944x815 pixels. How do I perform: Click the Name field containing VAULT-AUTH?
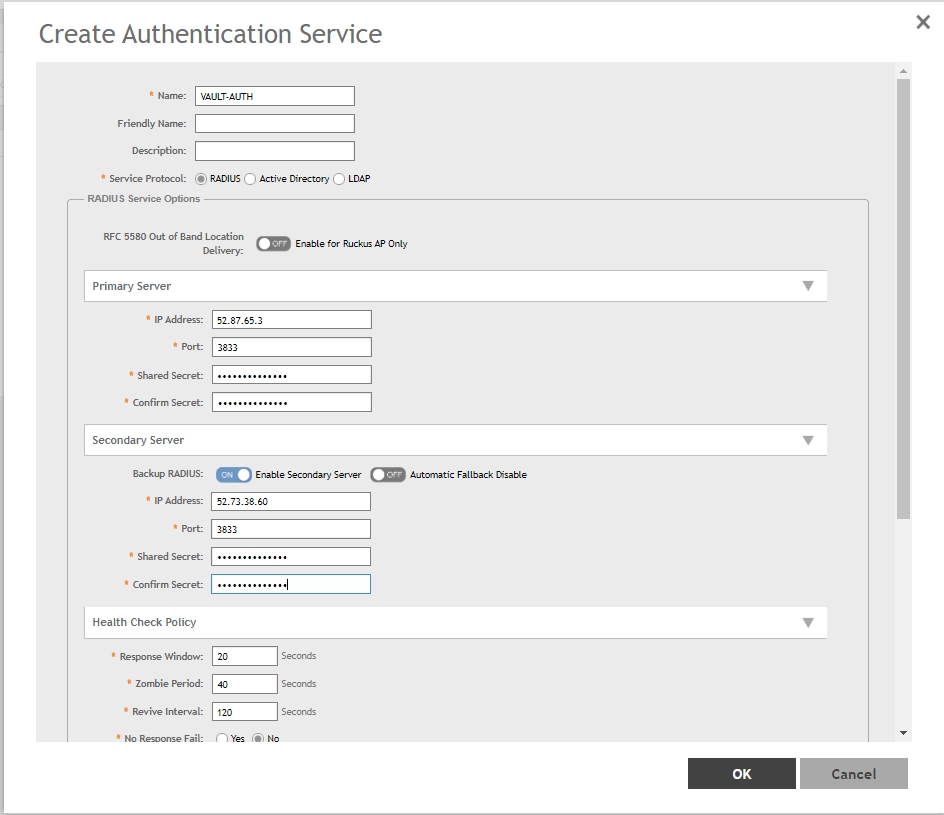pos(274,96)
